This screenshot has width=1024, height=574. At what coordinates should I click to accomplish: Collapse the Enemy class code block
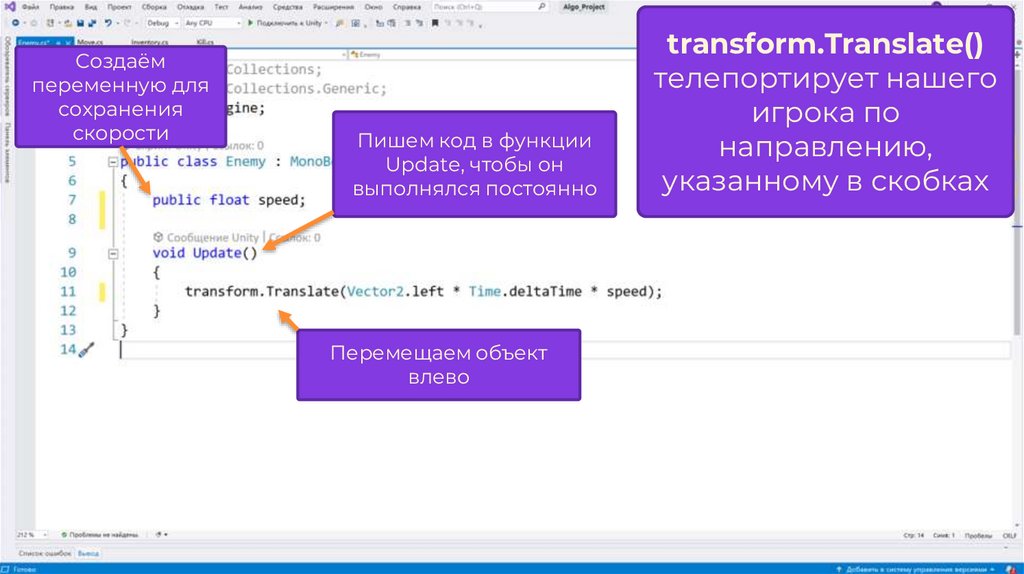[x=113, y=162]
